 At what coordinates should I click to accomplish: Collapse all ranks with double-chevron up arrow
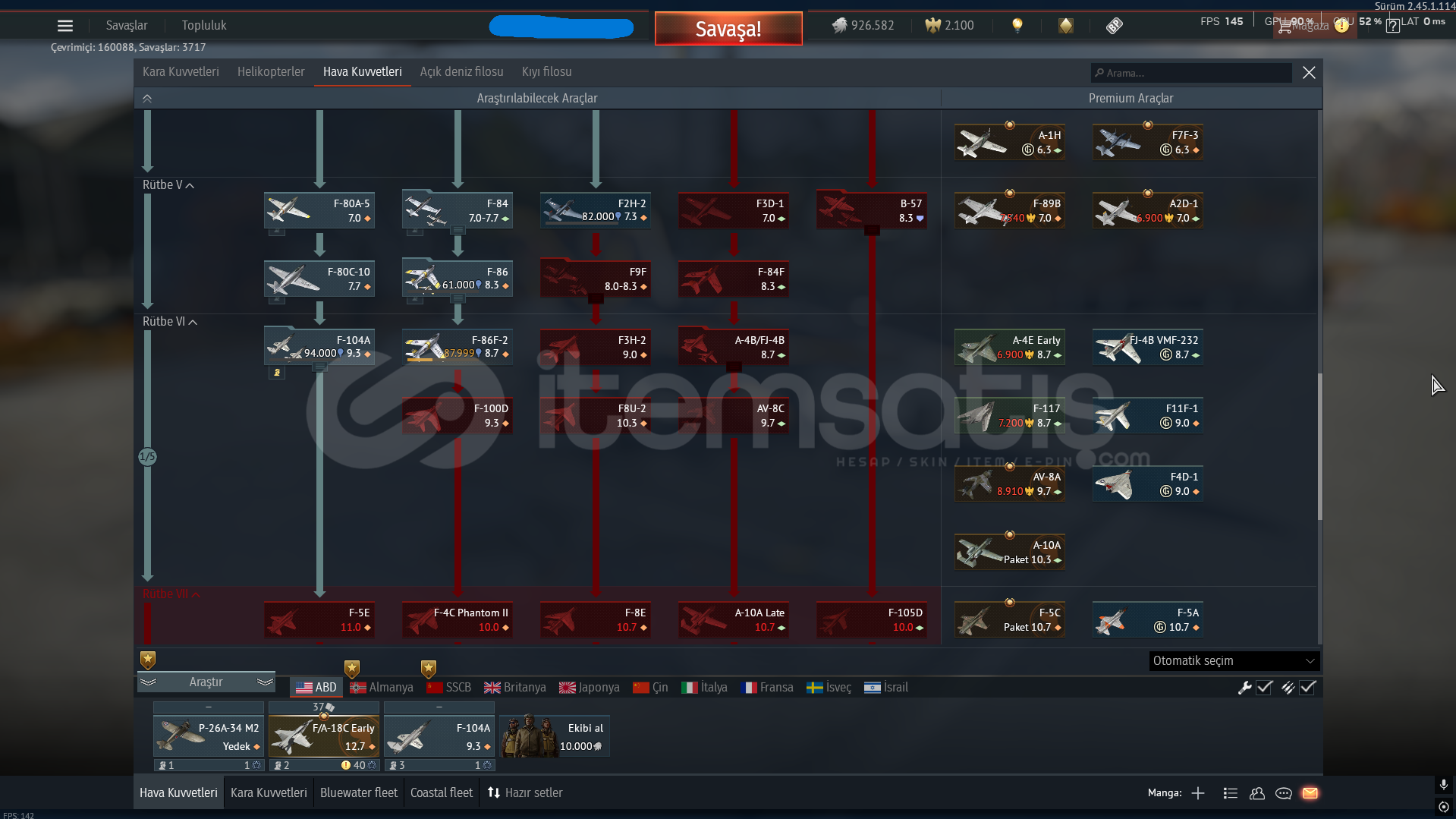point(147,99)
